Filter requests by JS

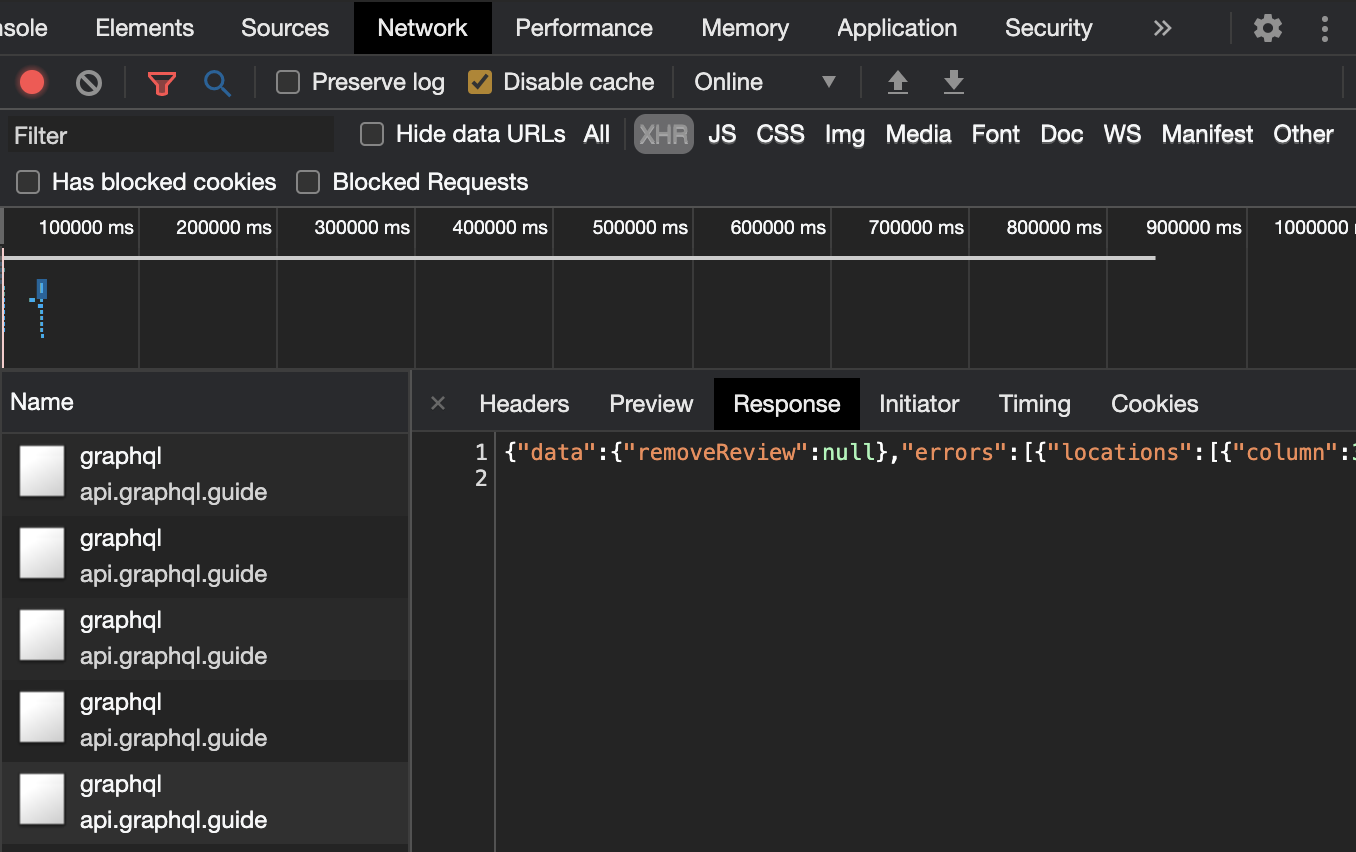pyautogui.click(x=722, y=134)
